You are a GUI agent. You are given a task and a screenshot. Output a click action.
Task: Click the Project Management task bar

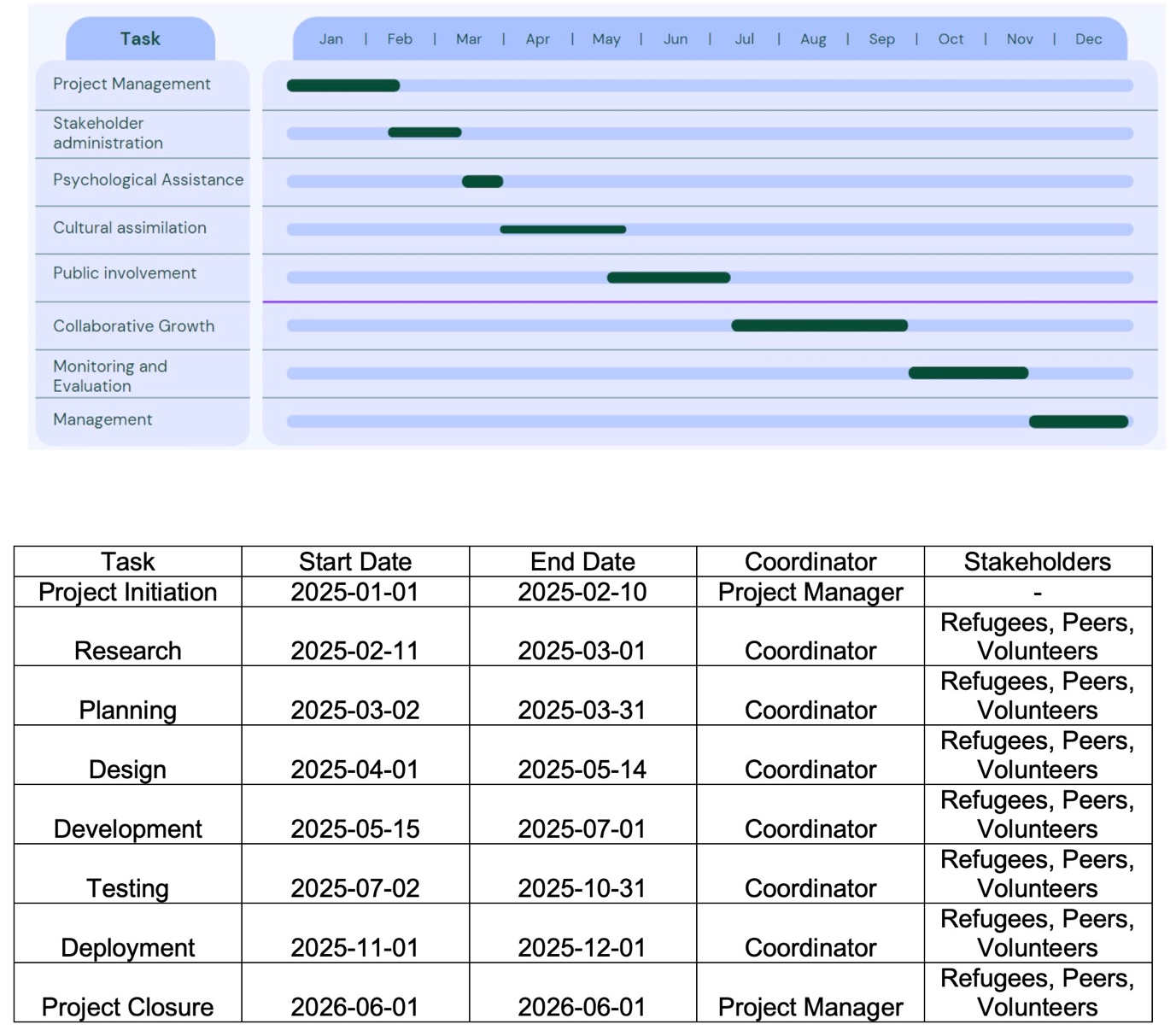click(343, 85)
